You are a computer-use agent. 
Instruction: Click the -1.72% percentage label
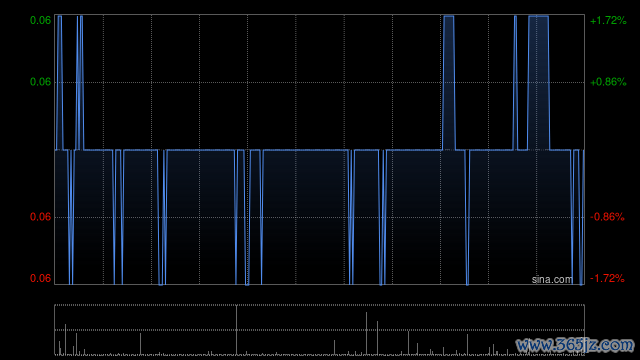pyautogui.click(x=607, y=278)
